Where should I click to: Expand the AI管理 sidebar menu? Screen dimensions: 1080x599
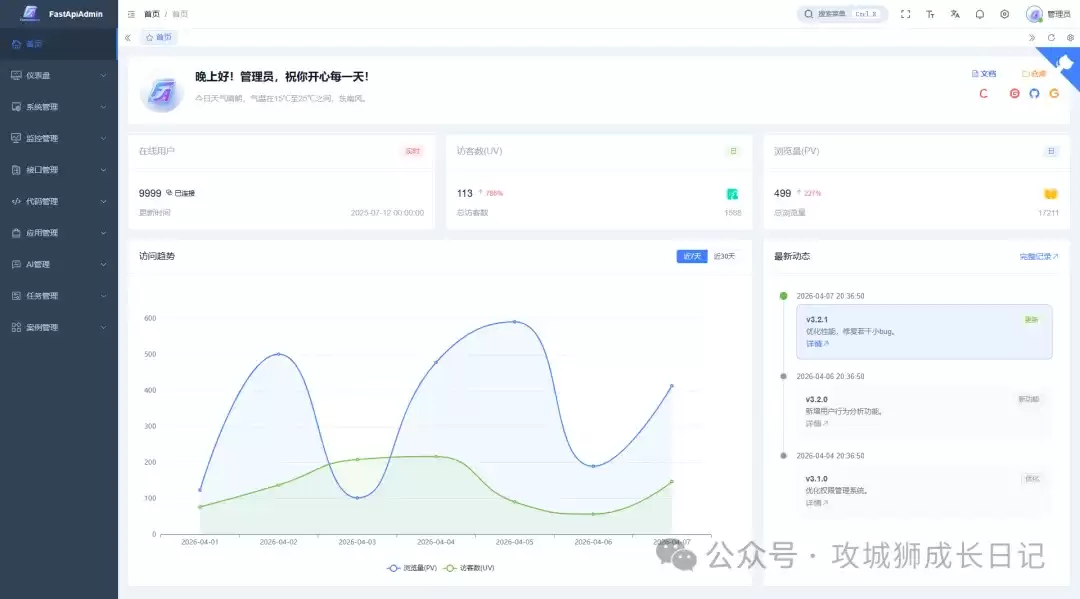coord(58,264)
